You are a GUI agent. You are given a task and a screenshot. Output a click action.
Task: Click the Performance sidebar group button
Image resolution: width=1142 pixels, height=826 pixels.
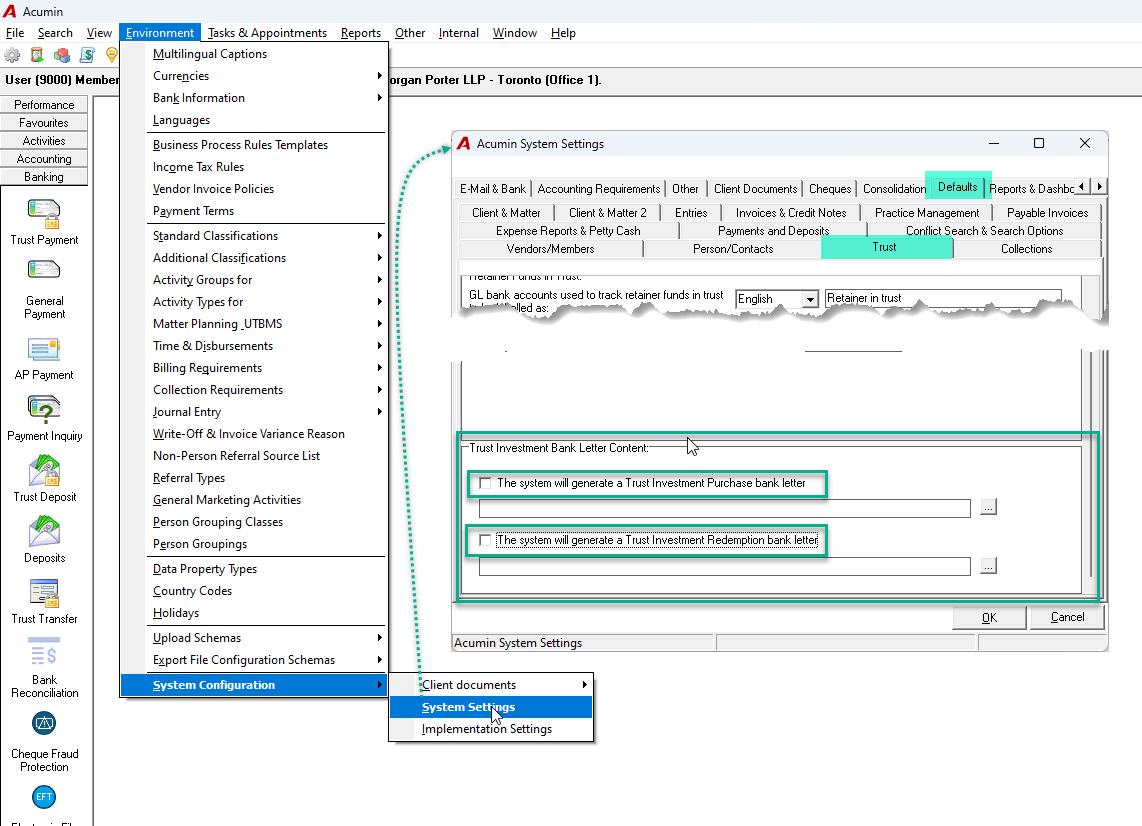click(44, 105)
